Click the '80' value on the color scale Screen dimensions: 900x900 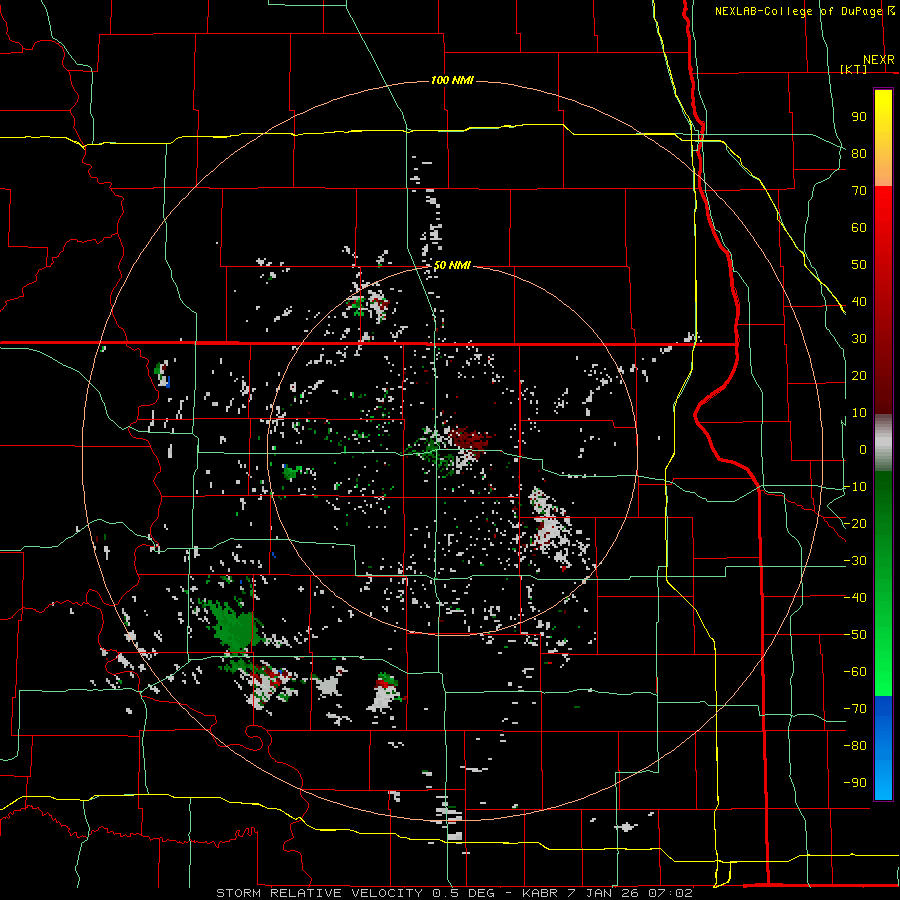(x=859, y=154)
